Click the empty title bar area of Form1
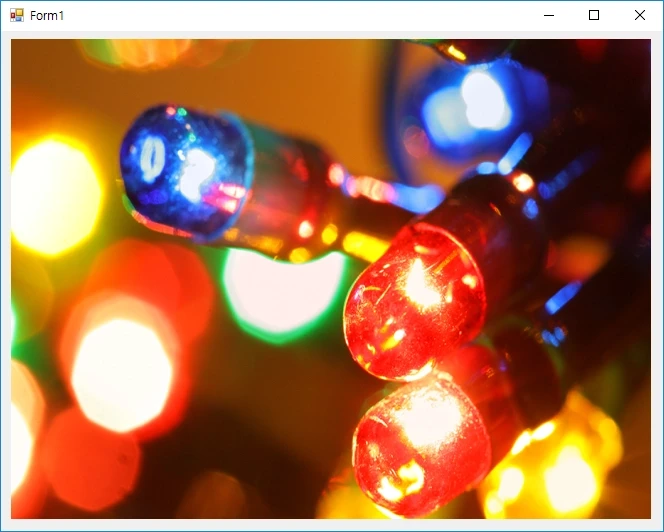This screenshot has width=664, height=532. click(x=300, y=15)
